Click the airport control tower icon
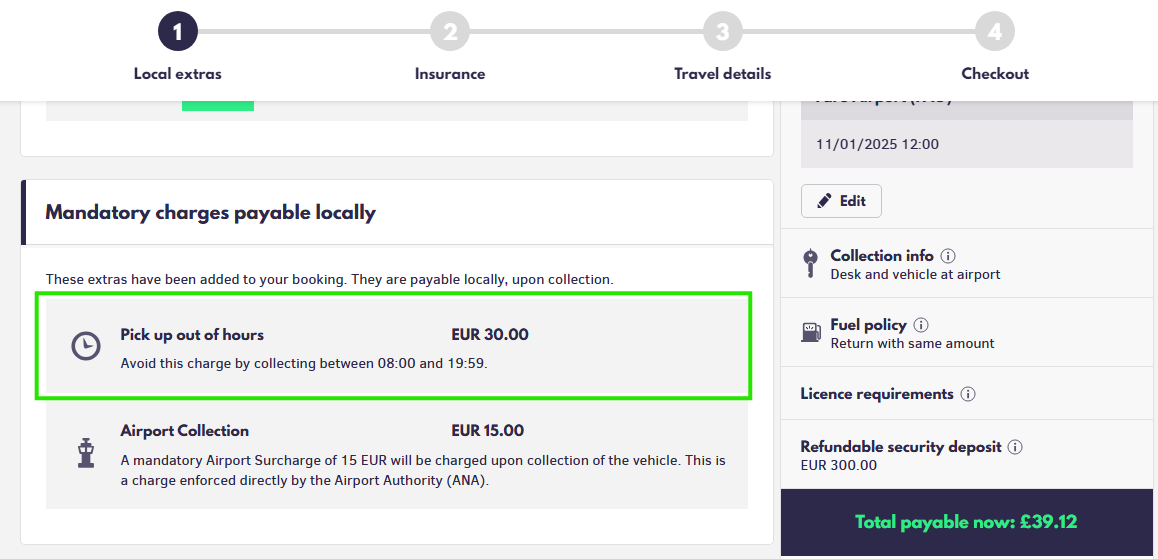This screenshot has height=559, width=1158. coord(86,453)
